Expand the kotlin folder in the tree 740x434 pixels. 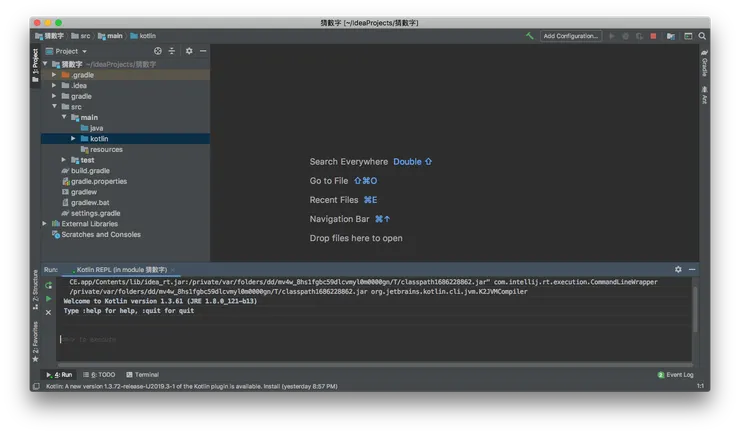(x=73, y=139)
